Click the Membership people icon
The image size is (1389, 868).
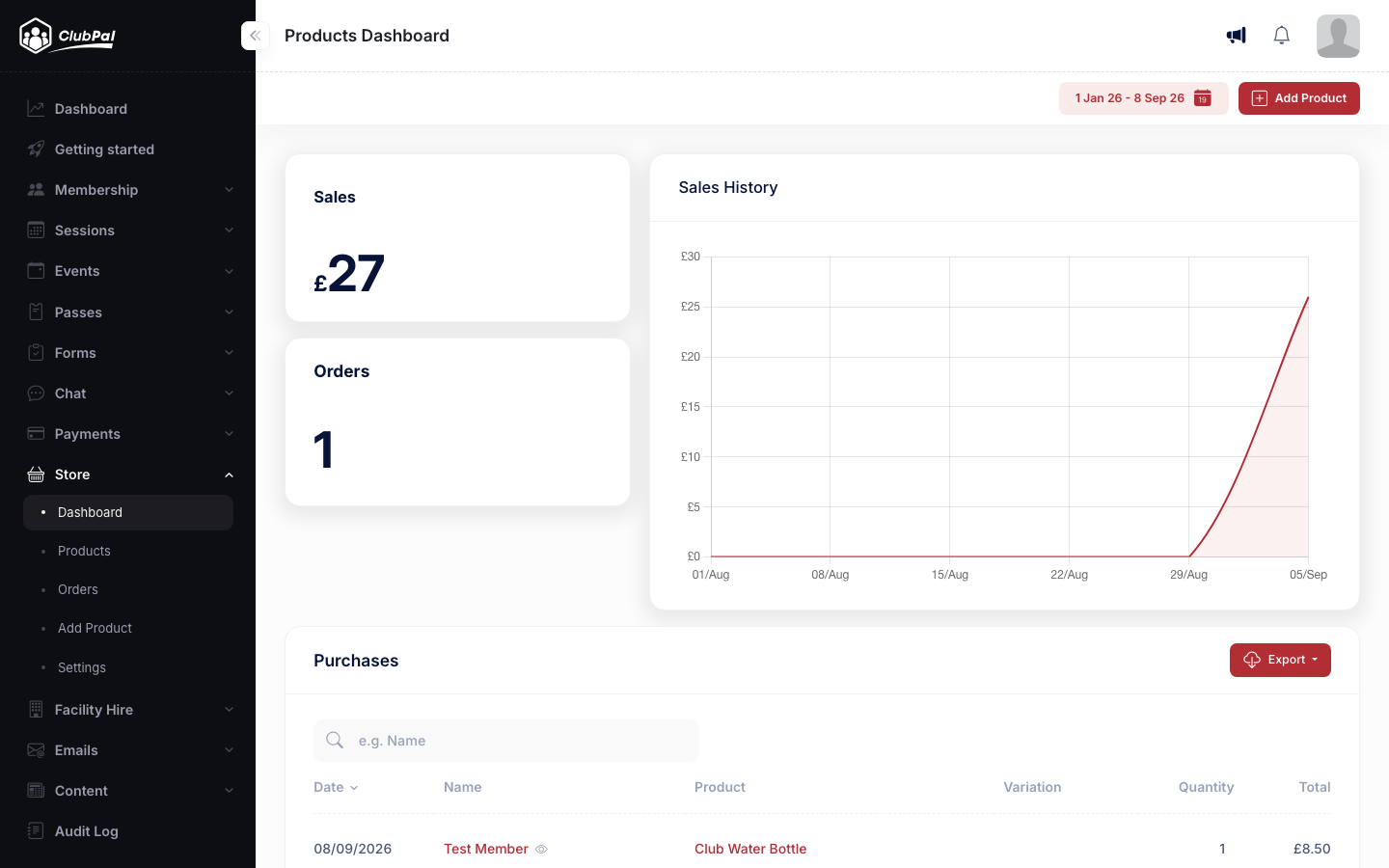36,190
